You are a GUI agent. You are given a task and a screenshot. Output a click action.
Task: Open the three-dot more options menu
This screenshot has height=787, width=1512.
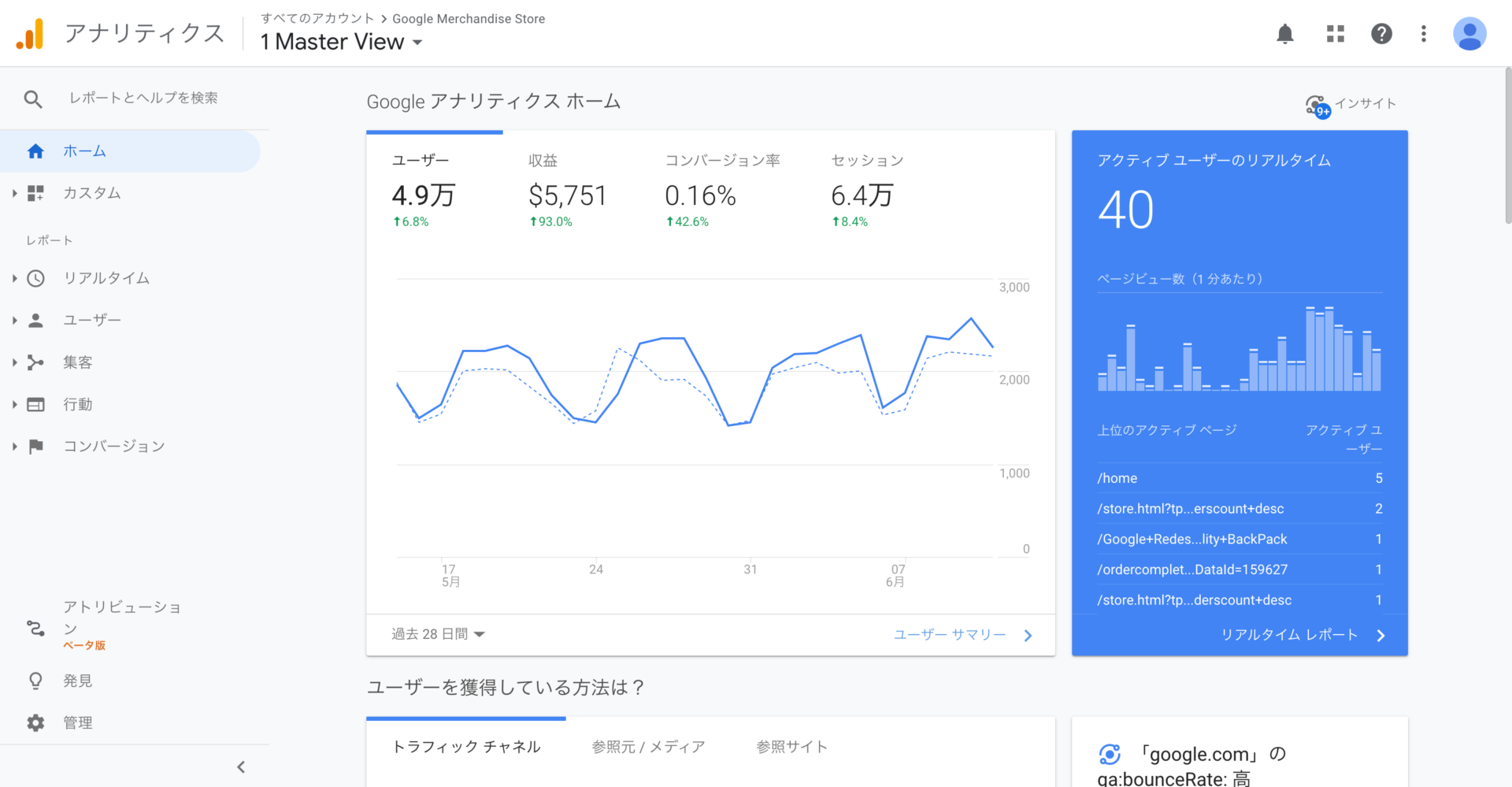(1423, 34)
